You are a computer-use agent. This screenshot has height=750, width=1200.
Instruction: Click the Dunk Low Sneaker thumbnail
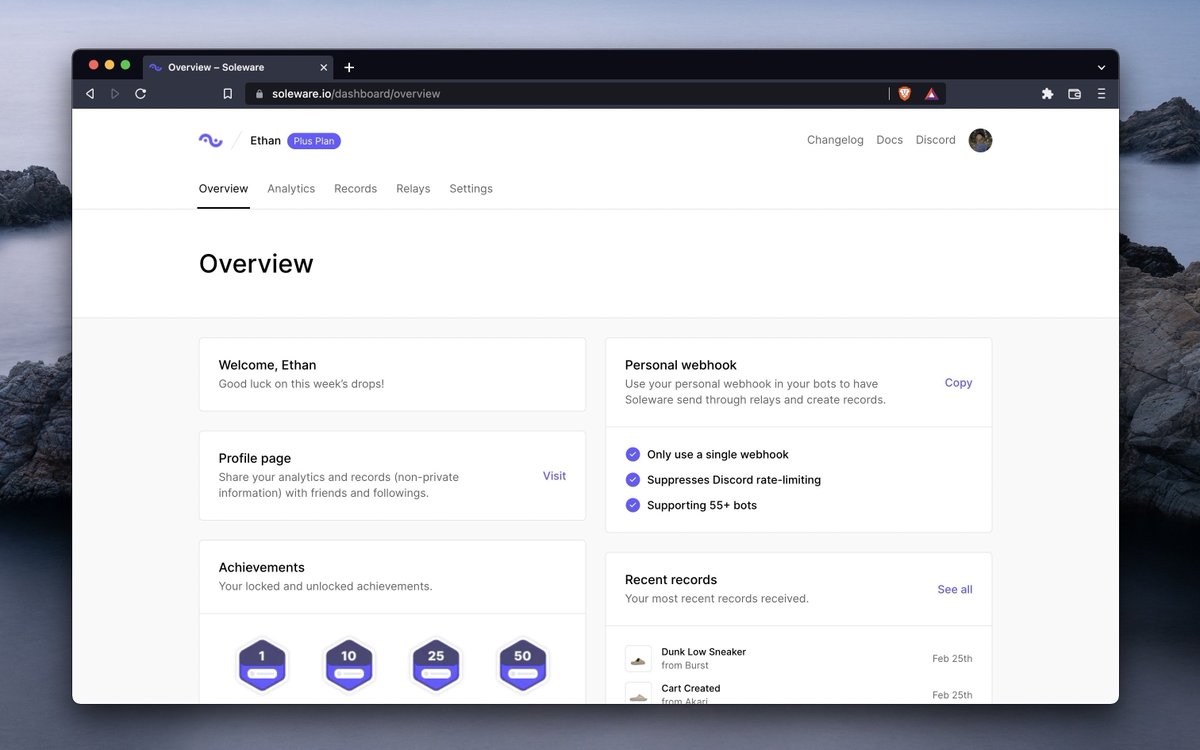638,658
